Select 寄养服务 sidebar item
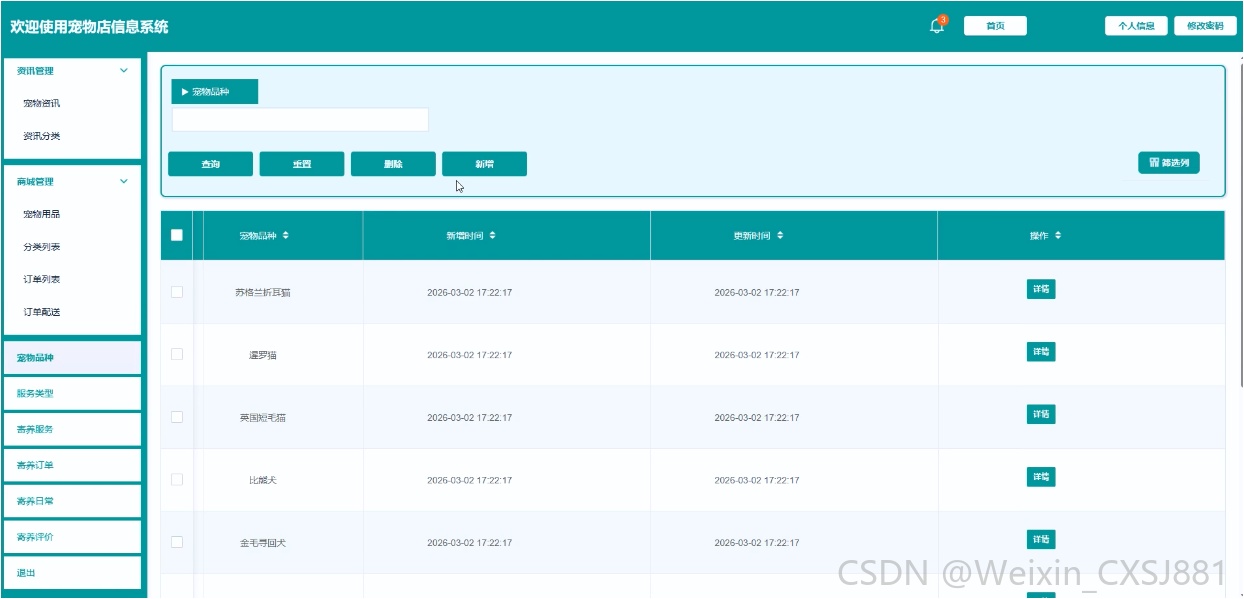1244x599 pixels. [x=72, y=429]
